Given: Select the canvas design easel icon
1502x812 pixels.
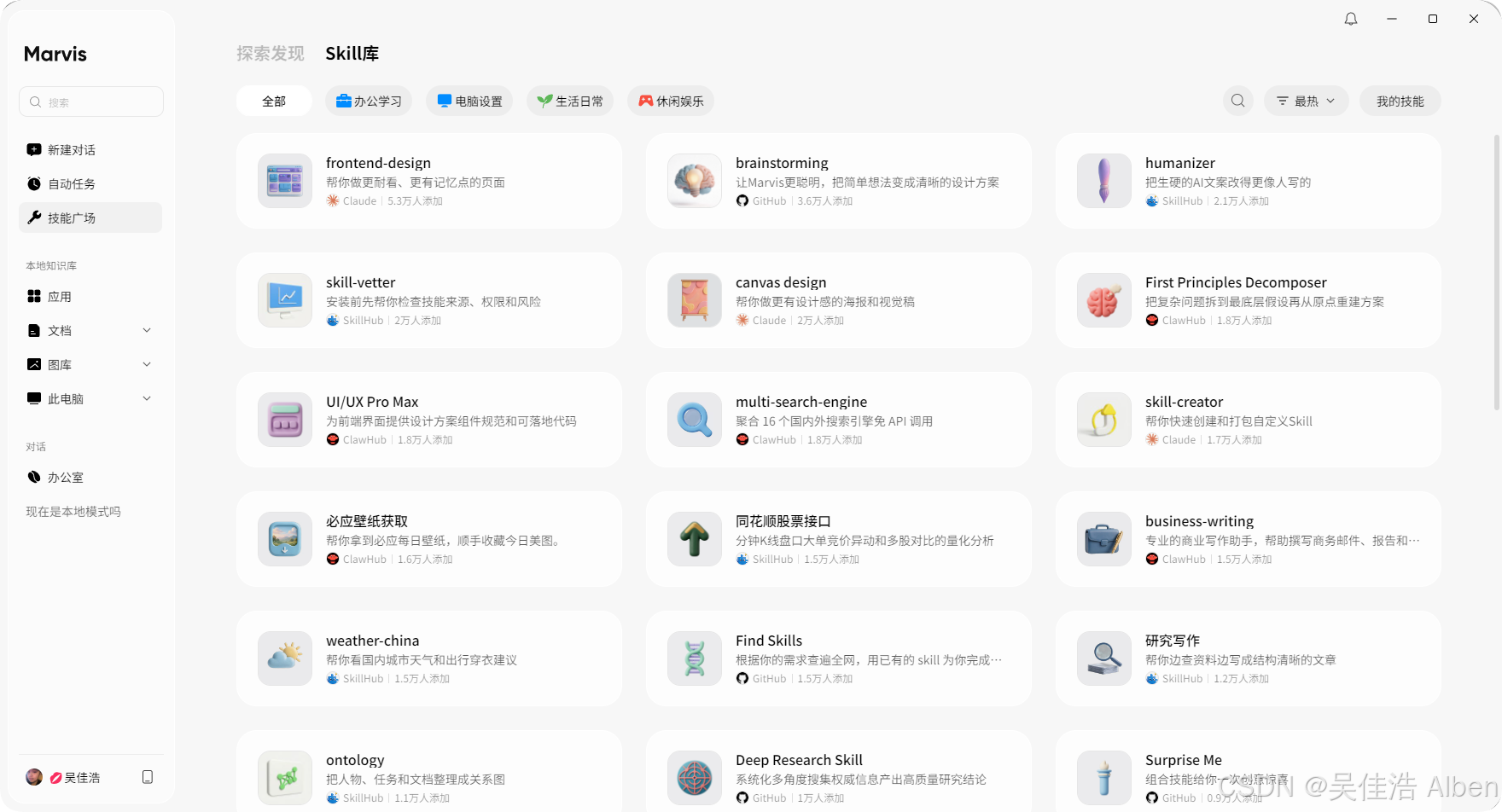Looking at the screenshot, I should point(695,300).
